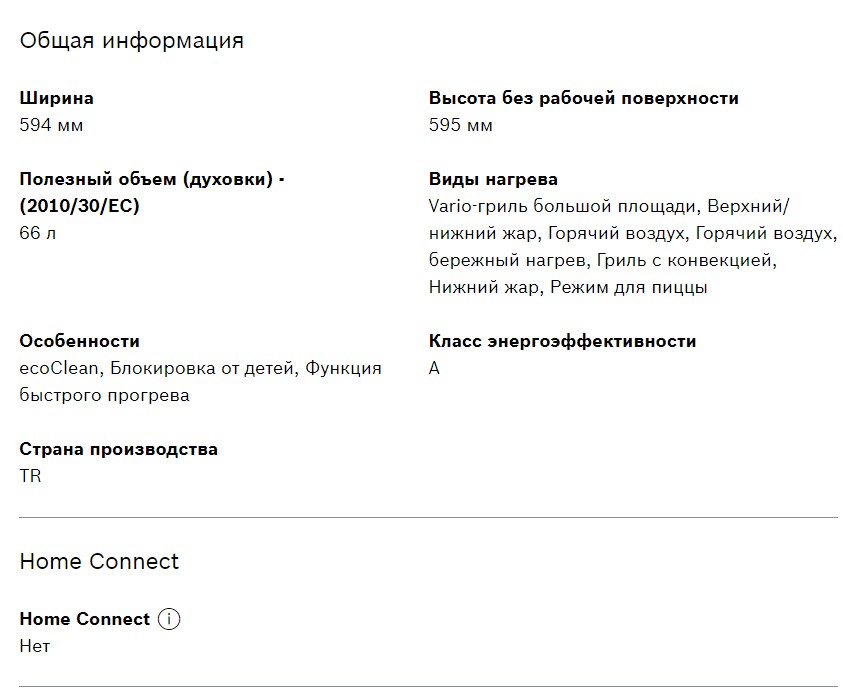Click the "Особенности" label
Screen dimensions: 843x693
click(80, 341)
